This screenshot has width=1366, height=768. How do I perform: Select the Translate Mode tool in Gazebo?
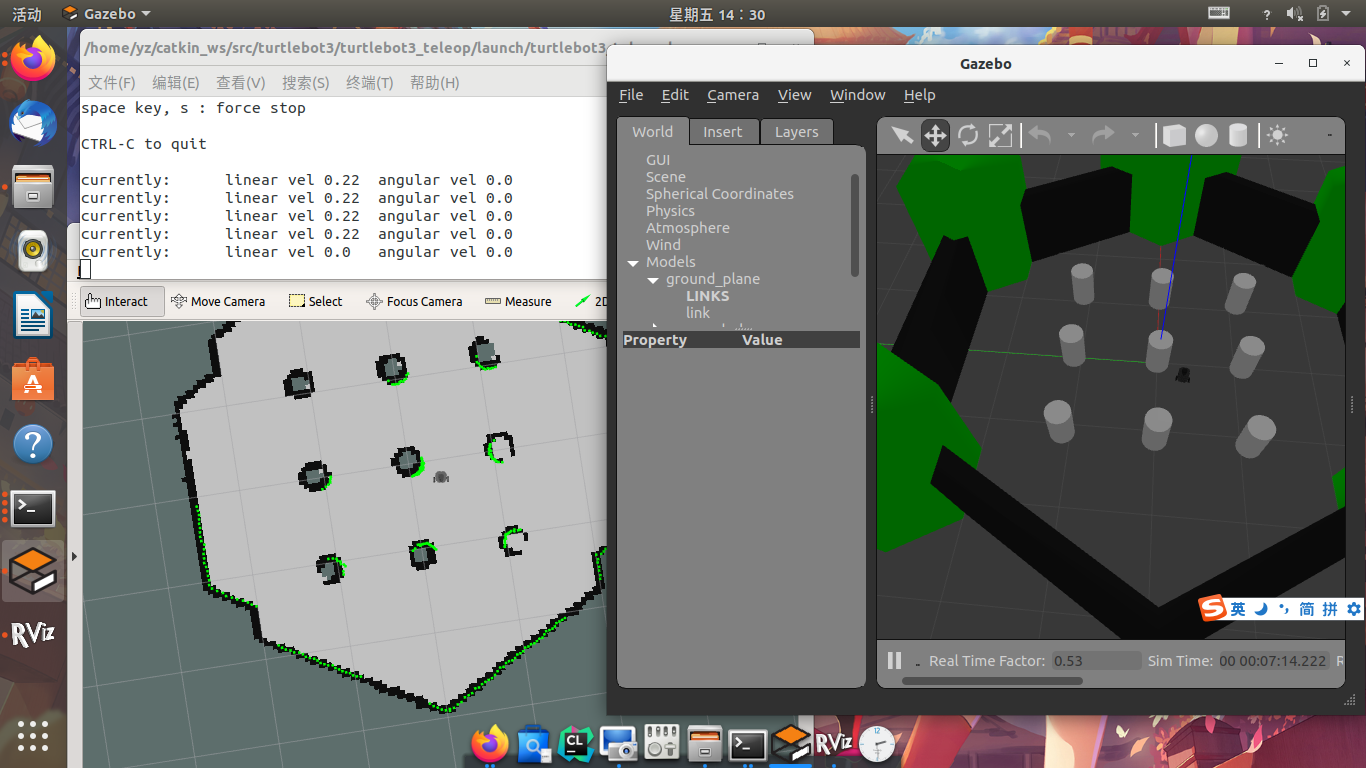click(x=934, y=136)
